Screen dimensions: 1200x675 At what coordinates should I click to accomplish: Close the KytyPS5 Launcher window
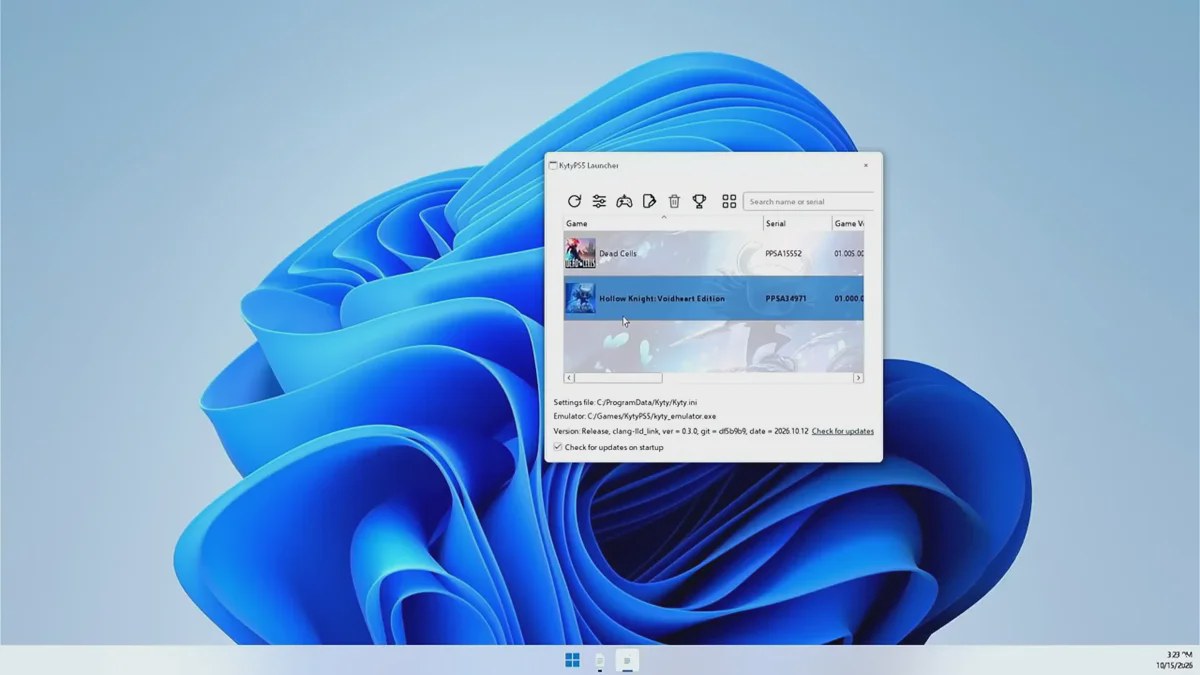pyautogui.click(x=865, y=165)
